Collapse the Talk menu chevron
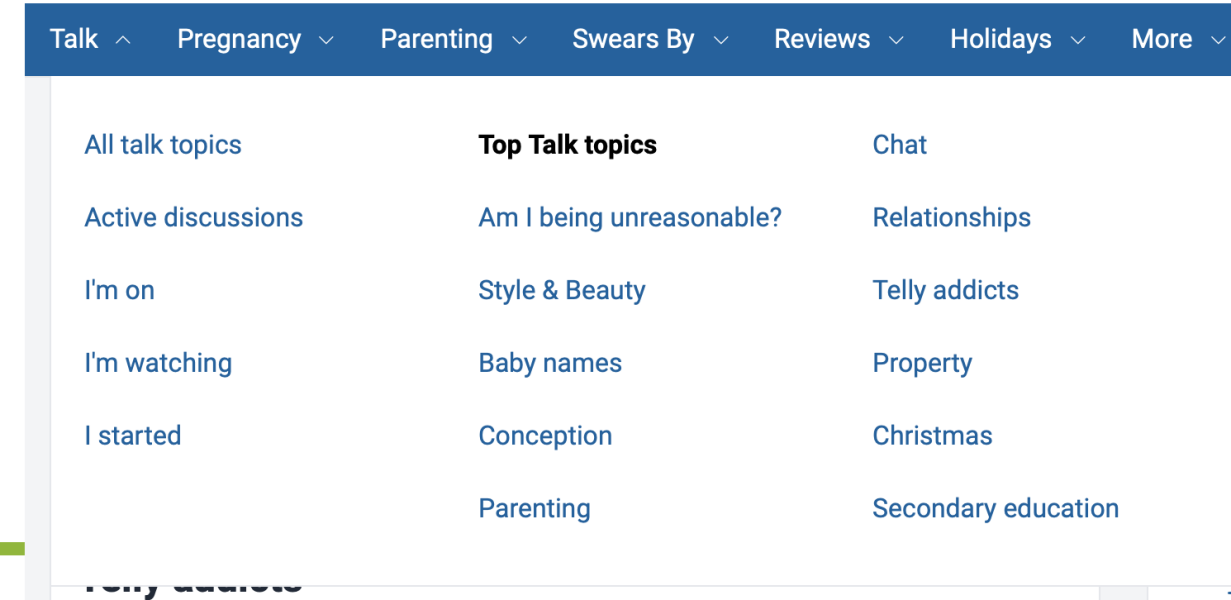Image resolution: width=1231 pixels, height=600 pixels. coord(123,40)
